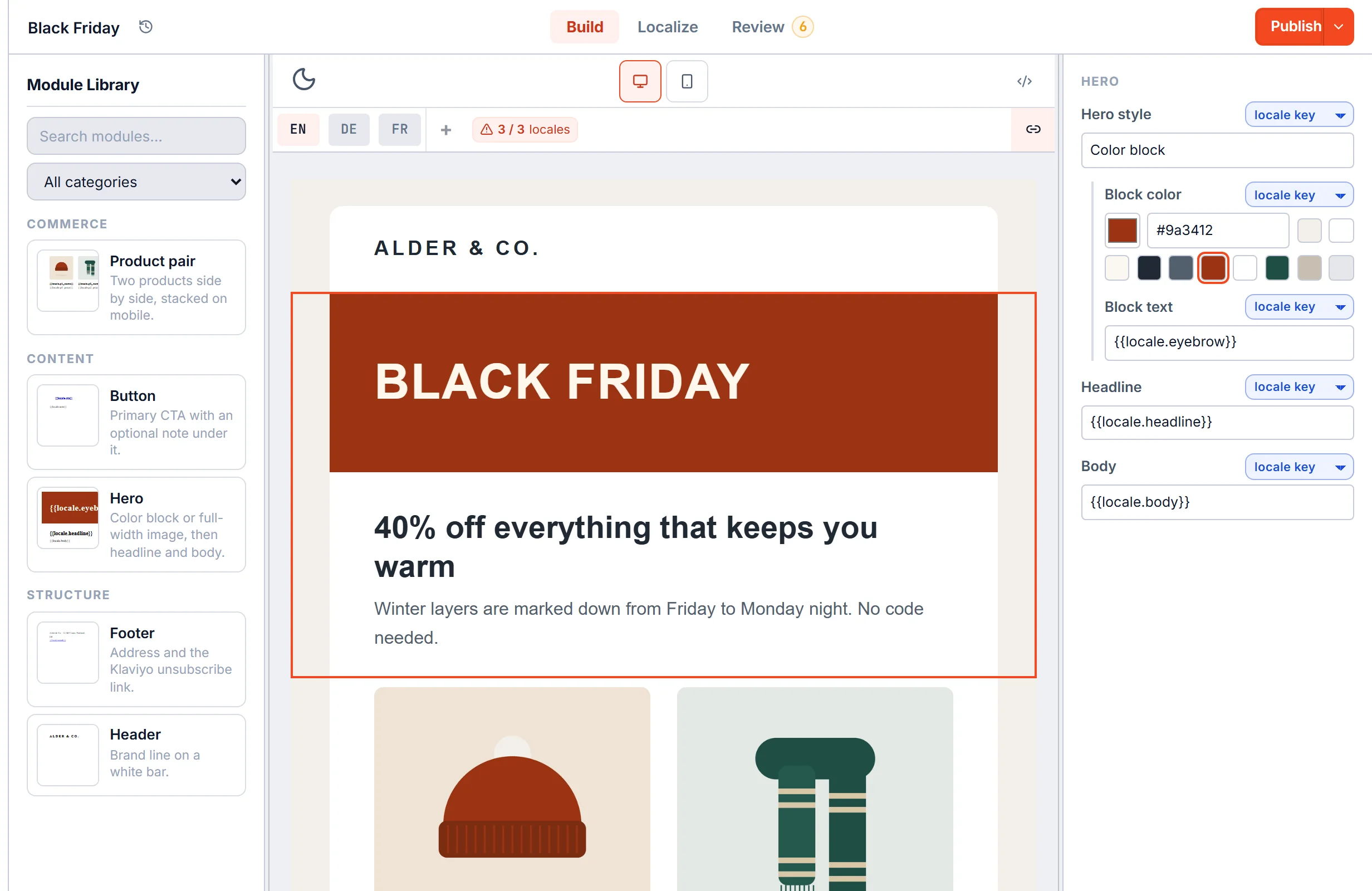Open version history clock icon
The width and height of the screenshot is (1372, 891).
tap(146, 27)
